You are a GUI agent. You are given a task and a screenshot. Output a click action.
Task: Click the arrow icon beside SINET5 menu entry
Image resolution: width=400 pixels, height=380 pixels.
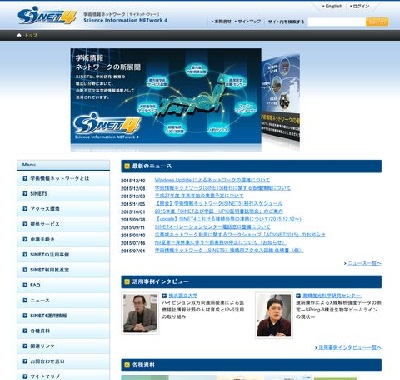[x=25, y=194]
